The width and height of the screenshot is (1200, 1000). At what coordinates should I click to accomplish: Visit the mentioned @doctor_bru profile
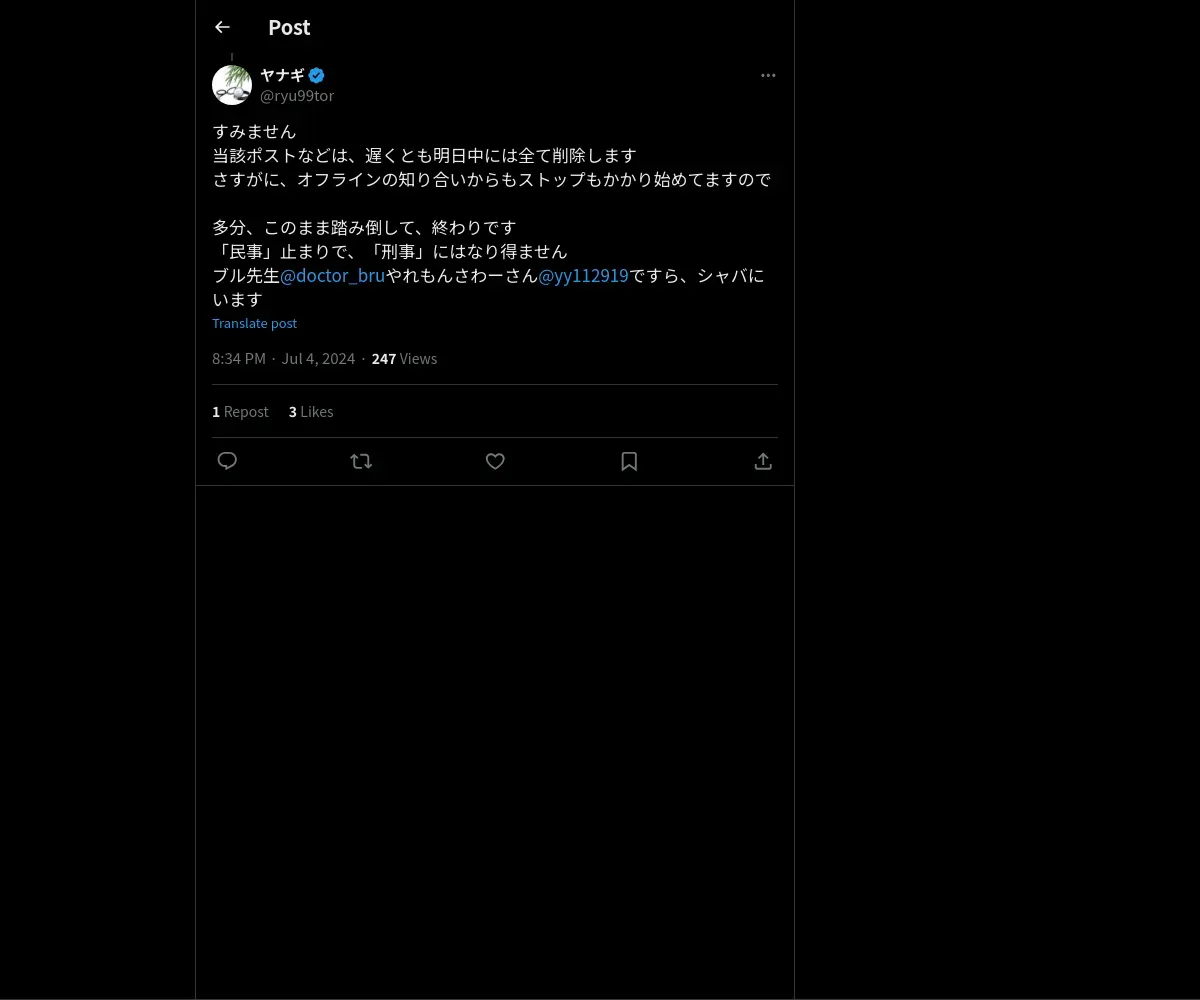[x=333, y=276]
